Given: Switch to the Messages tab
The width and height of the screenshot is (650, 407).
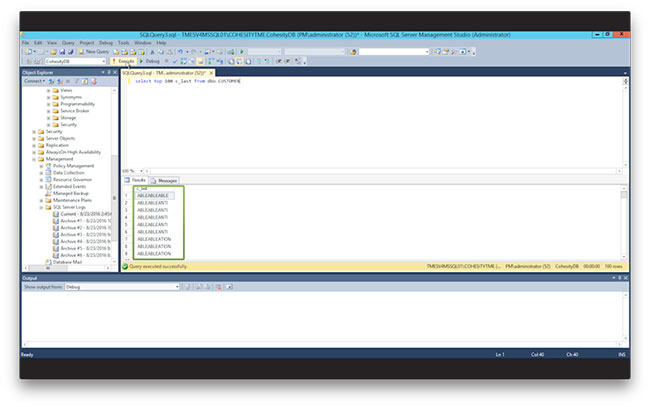Looking at the screenshot, I should click(166, 180).
